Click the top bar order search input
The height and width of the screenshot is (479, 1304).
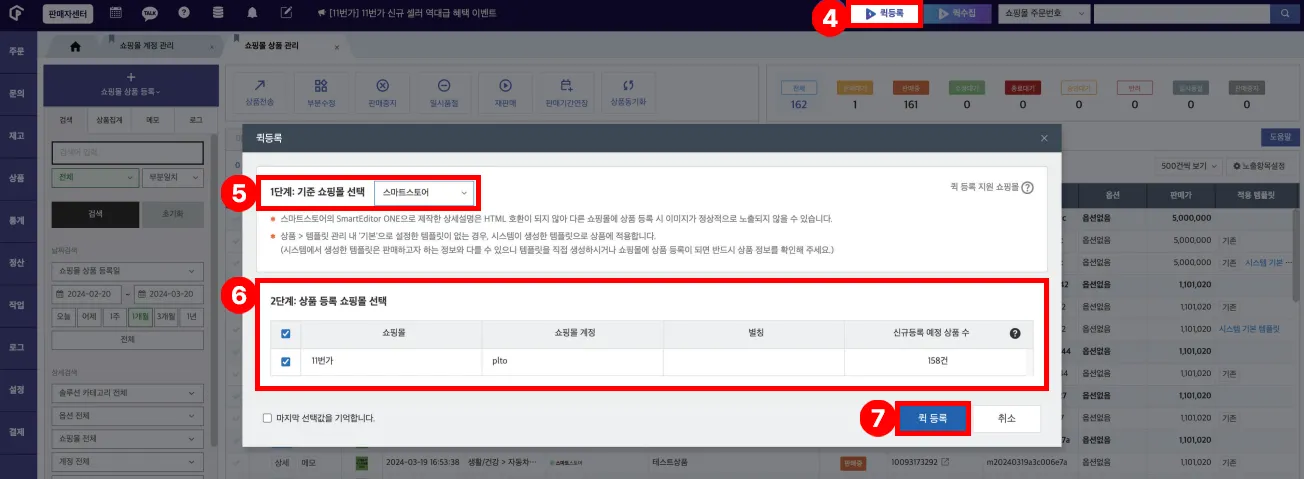pyautogui.click(x=1182, y=13)
